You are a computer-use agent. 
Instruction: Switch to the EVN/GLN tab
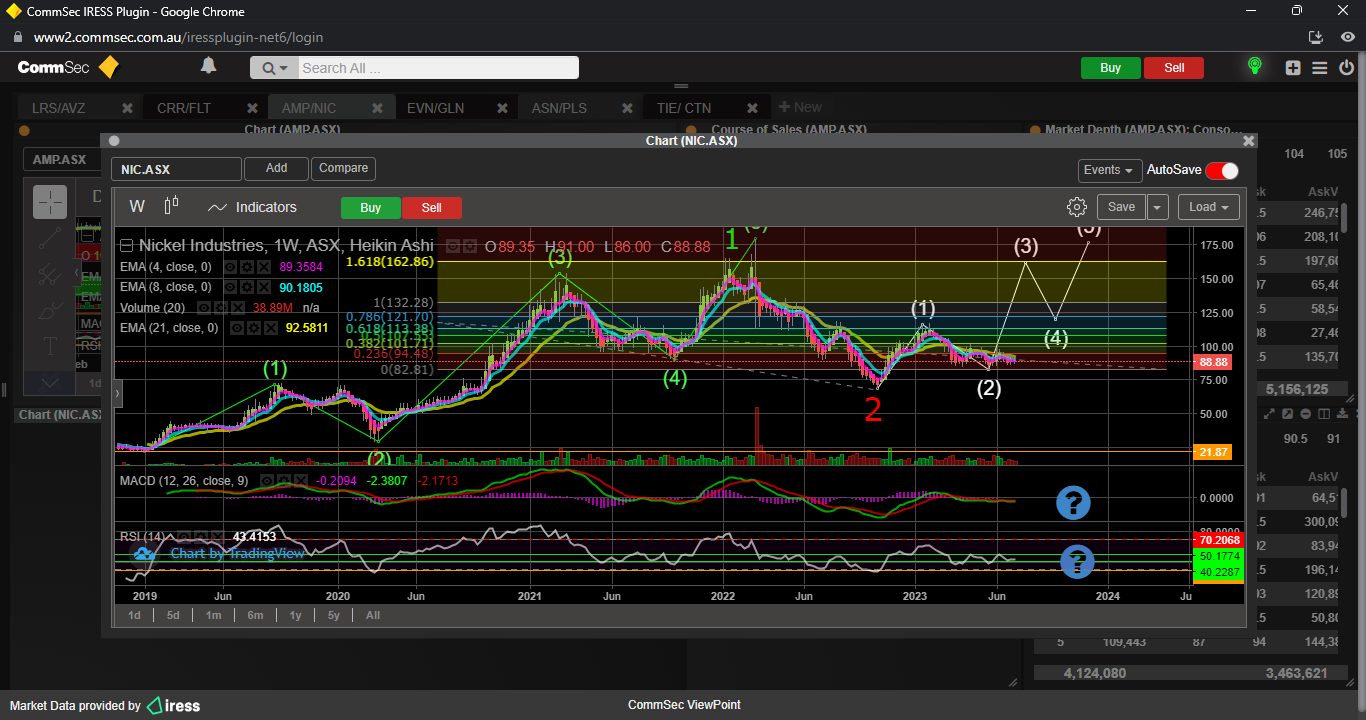[434, 108]
